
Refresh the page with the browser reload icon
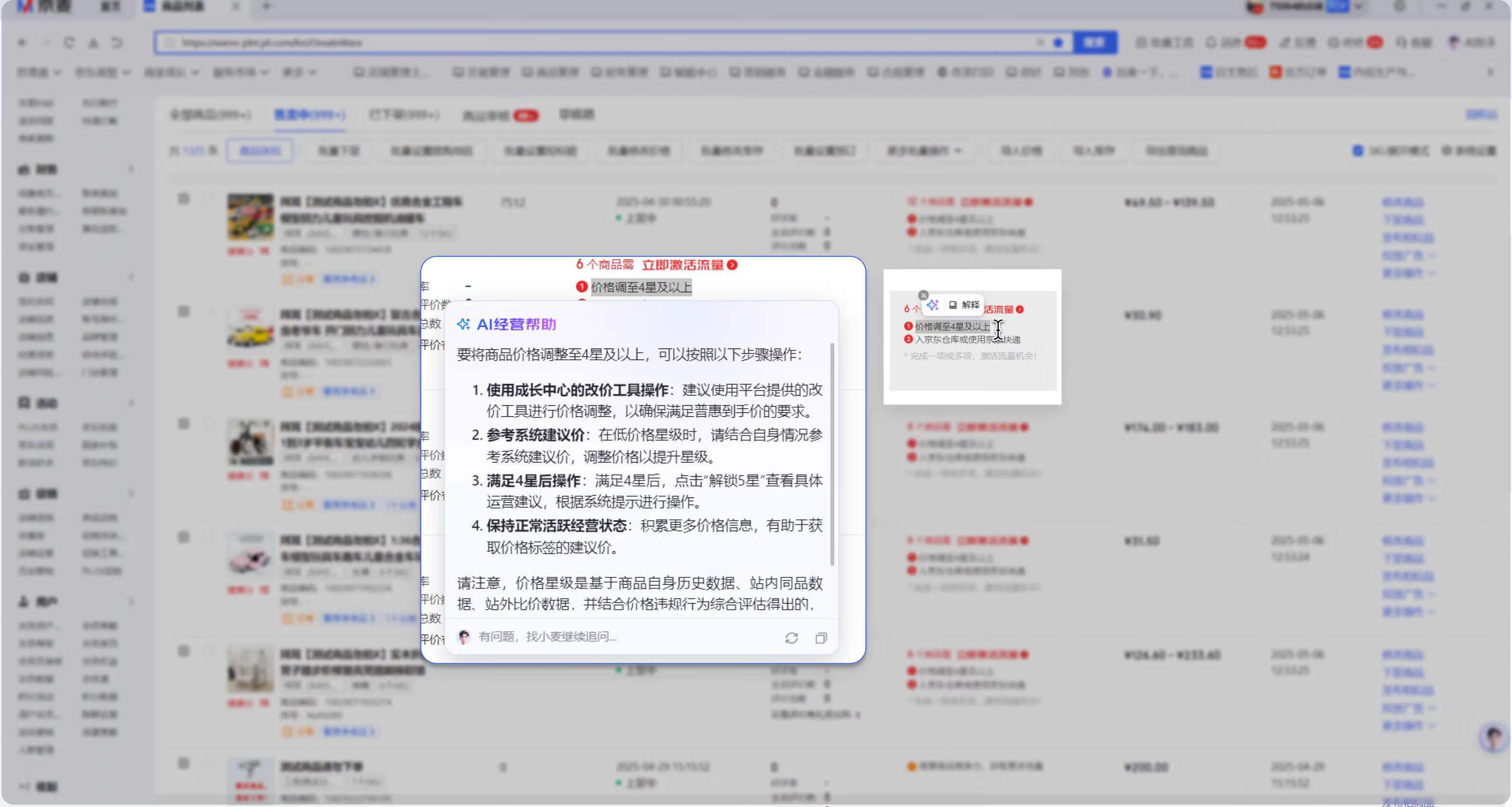[69, 43]
